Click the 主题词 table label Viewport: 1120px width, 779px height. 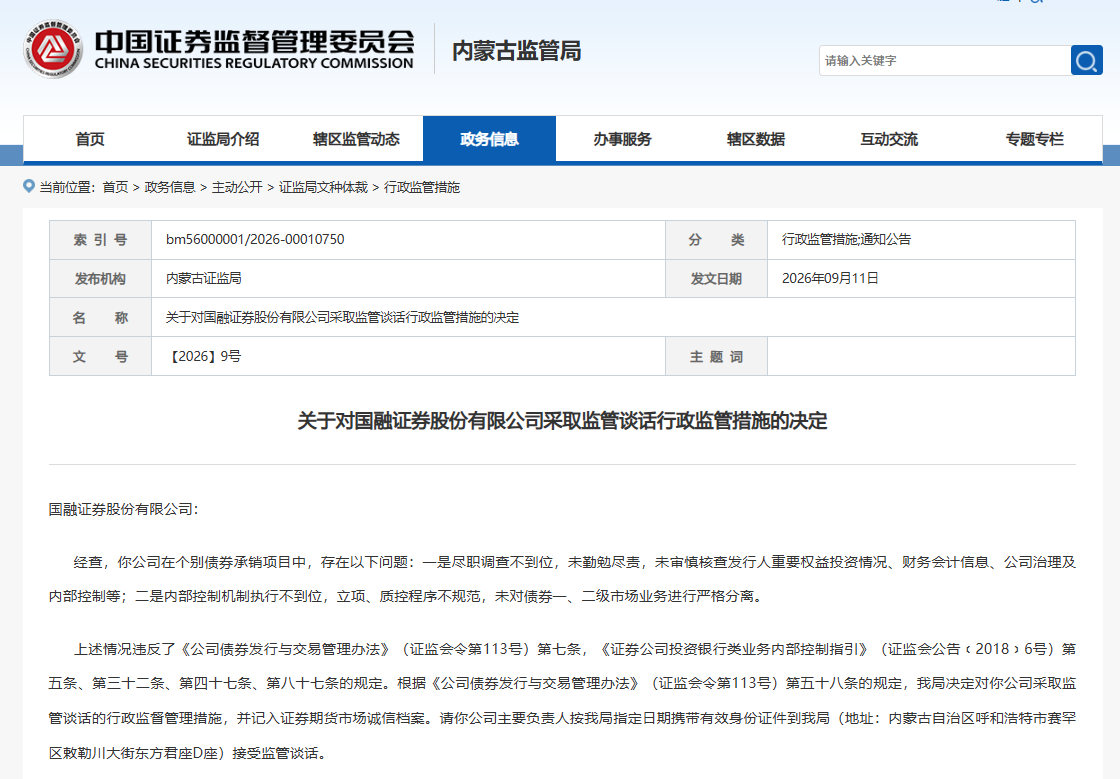point(716,356)
